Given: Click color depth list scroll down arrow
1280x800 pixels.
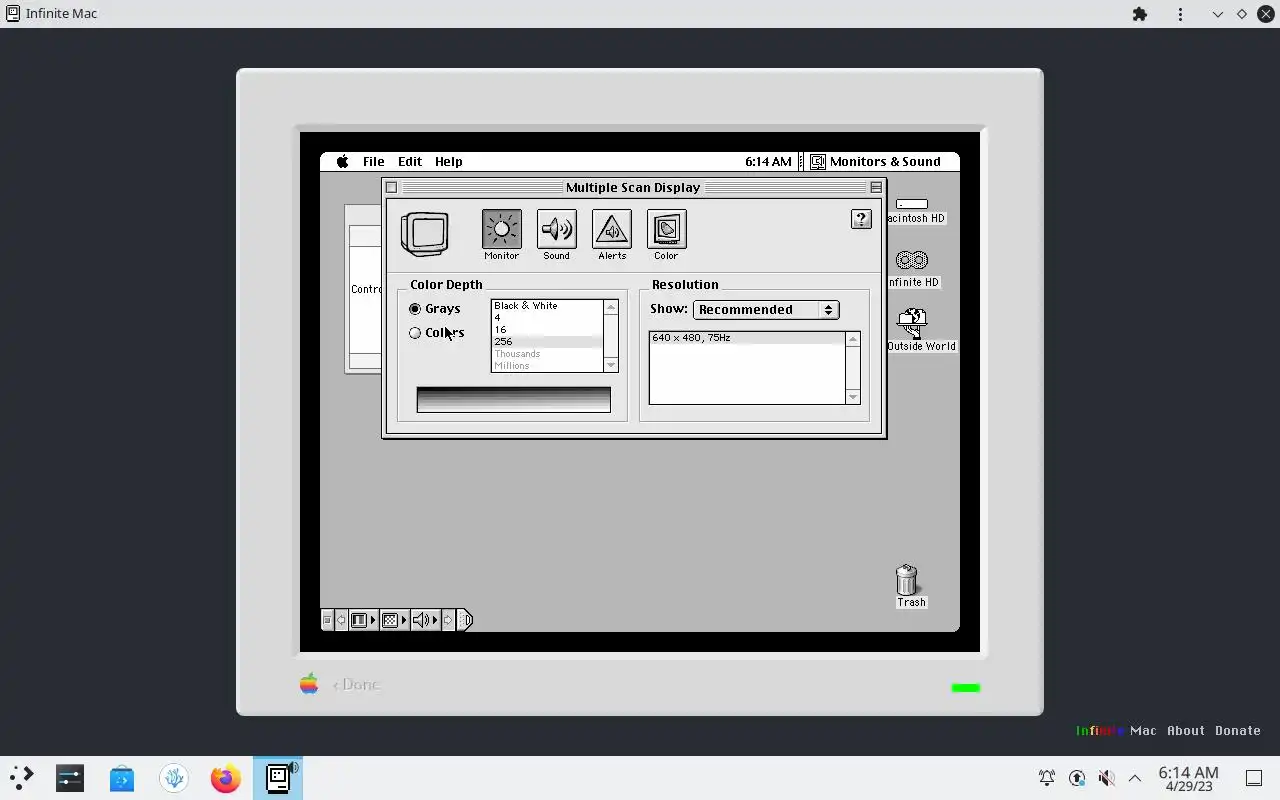Looking at the screenshot, I should point(611,365).
